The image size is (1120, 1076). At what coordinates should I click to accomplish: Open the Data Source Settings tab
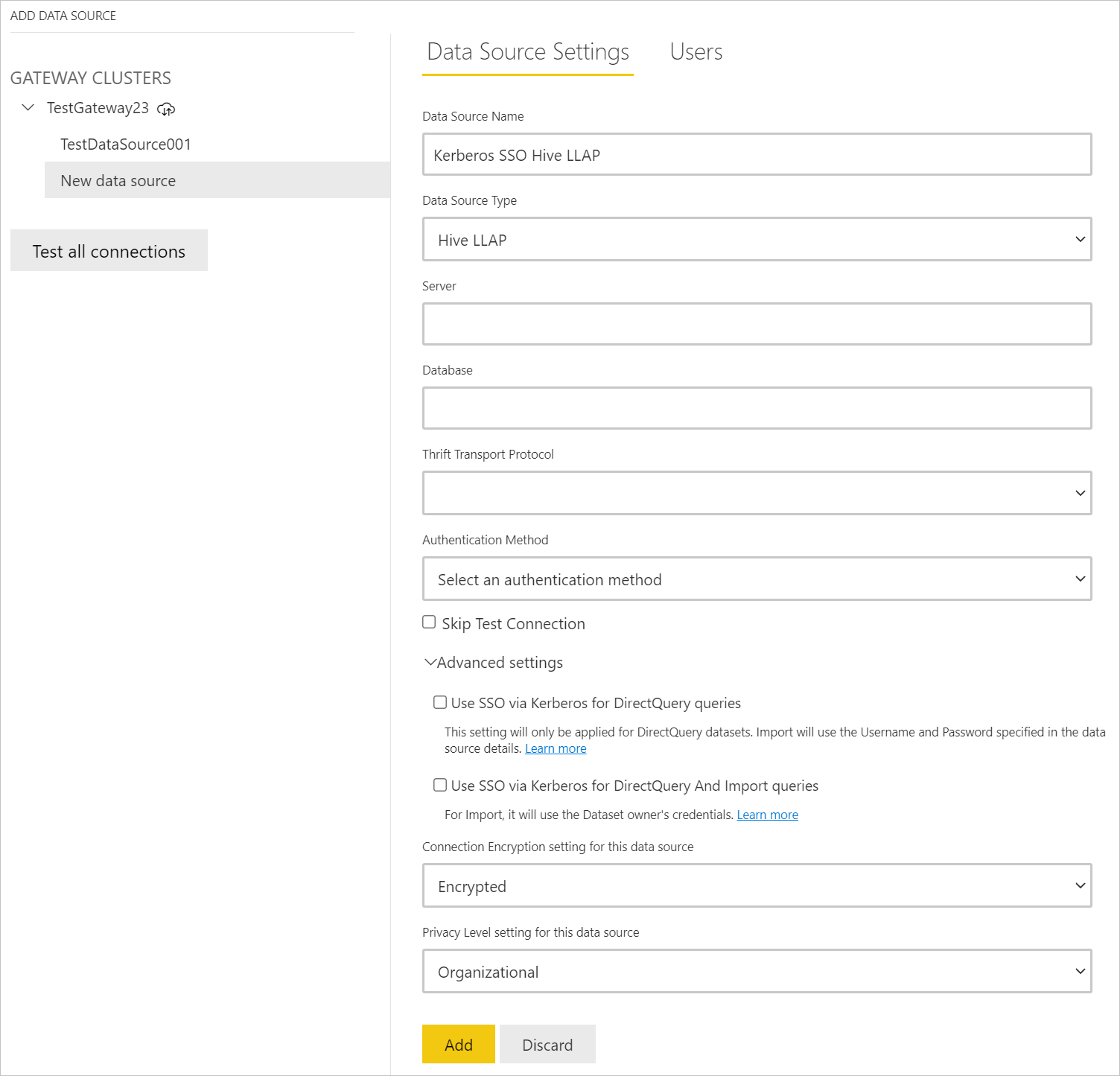528,52
